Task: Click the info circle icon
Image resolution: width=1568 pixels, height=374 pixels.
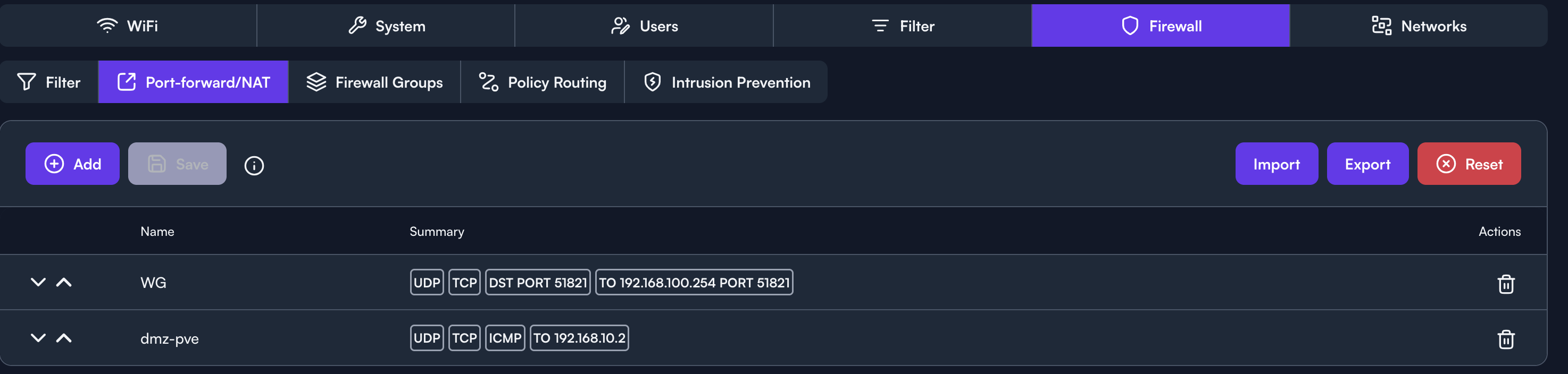Action: tap(254, 165)
